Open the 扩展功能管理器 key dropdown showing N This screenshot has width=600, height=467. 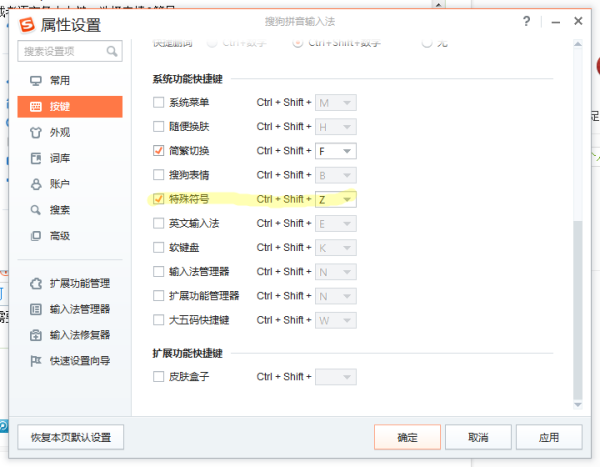[336, 296]
